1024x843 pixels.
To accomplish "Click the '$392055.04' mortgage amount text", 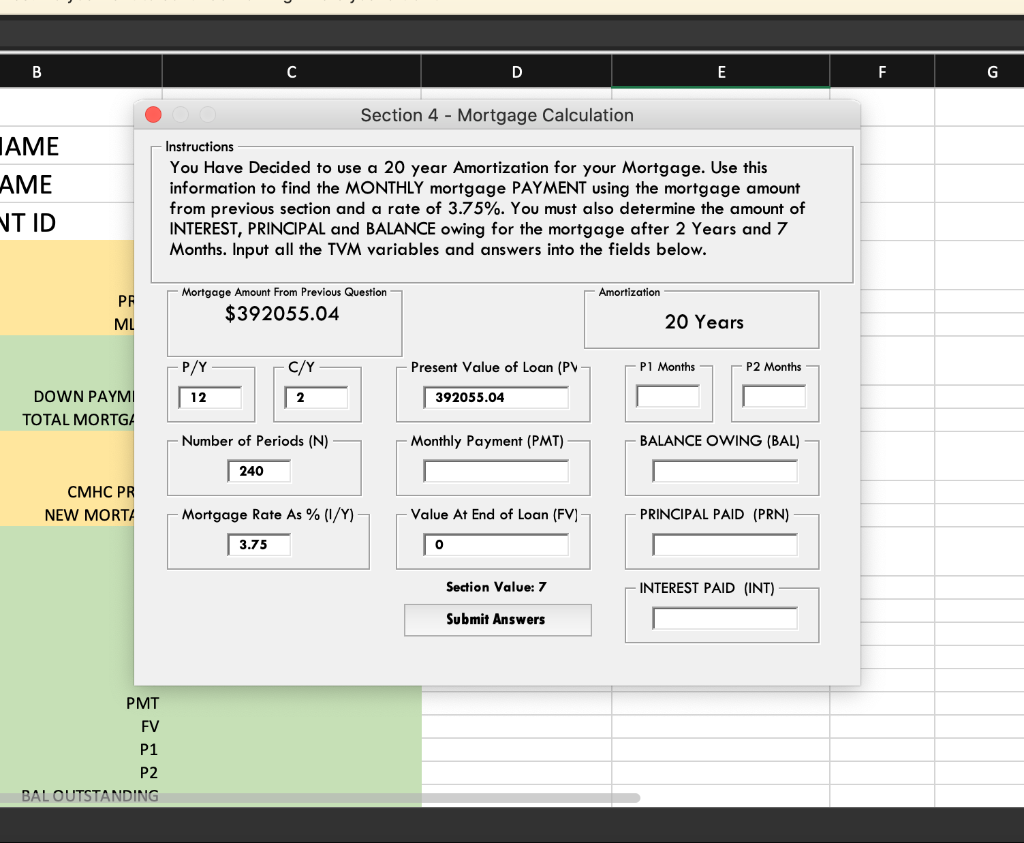I will click(282, 314).
